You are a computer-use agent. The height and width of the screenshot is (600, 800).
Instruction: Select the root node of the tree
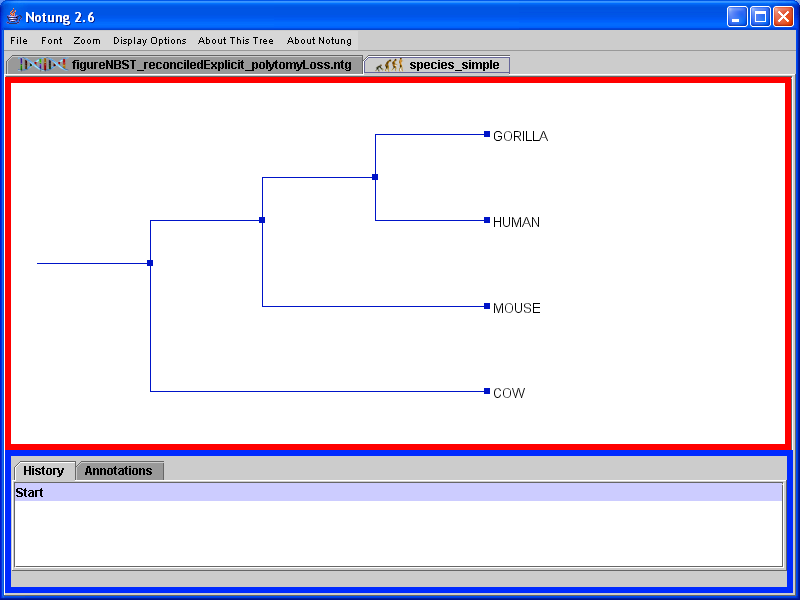(150, 263)
